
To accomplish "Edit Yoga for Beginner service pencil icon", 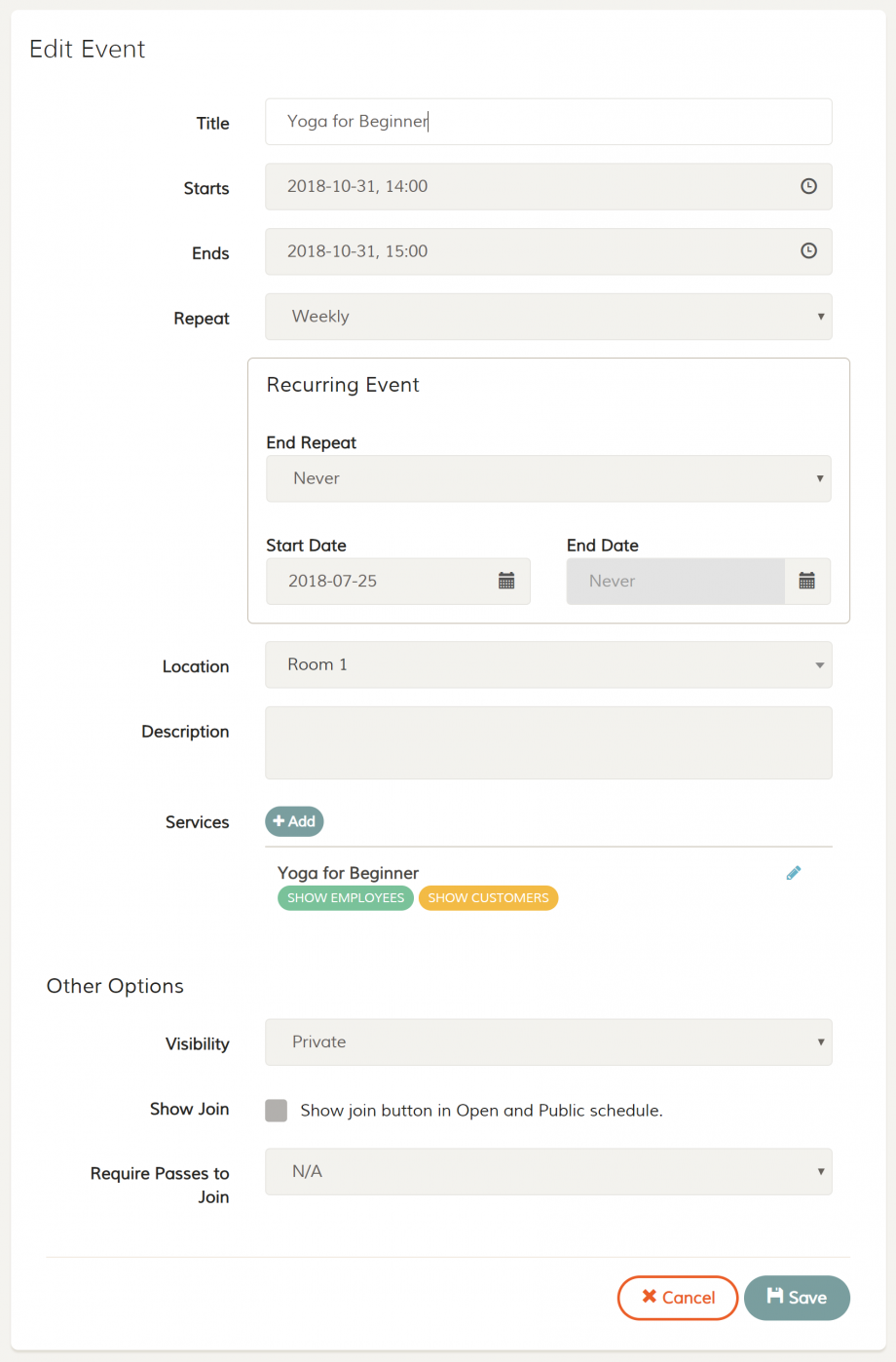I will click(794, 873).
